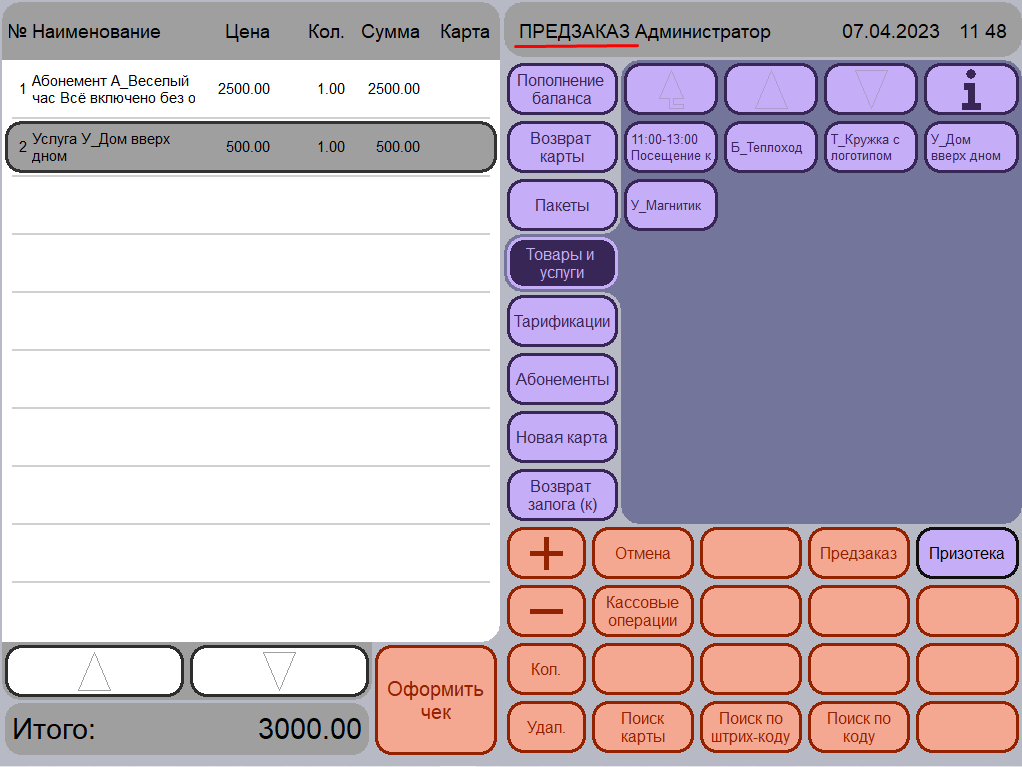Click the Отмена button
This screenshot has height=767, width=1022.
[x=643, y=553]
